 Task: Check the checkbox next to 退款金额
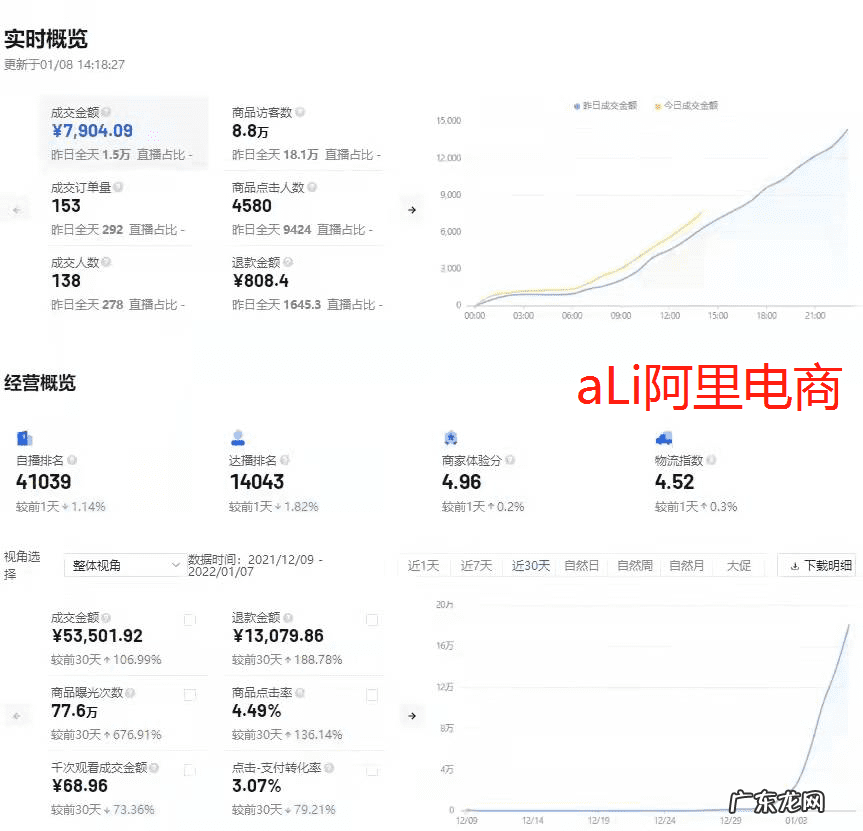pyautogui.click(x=372, y=620)
